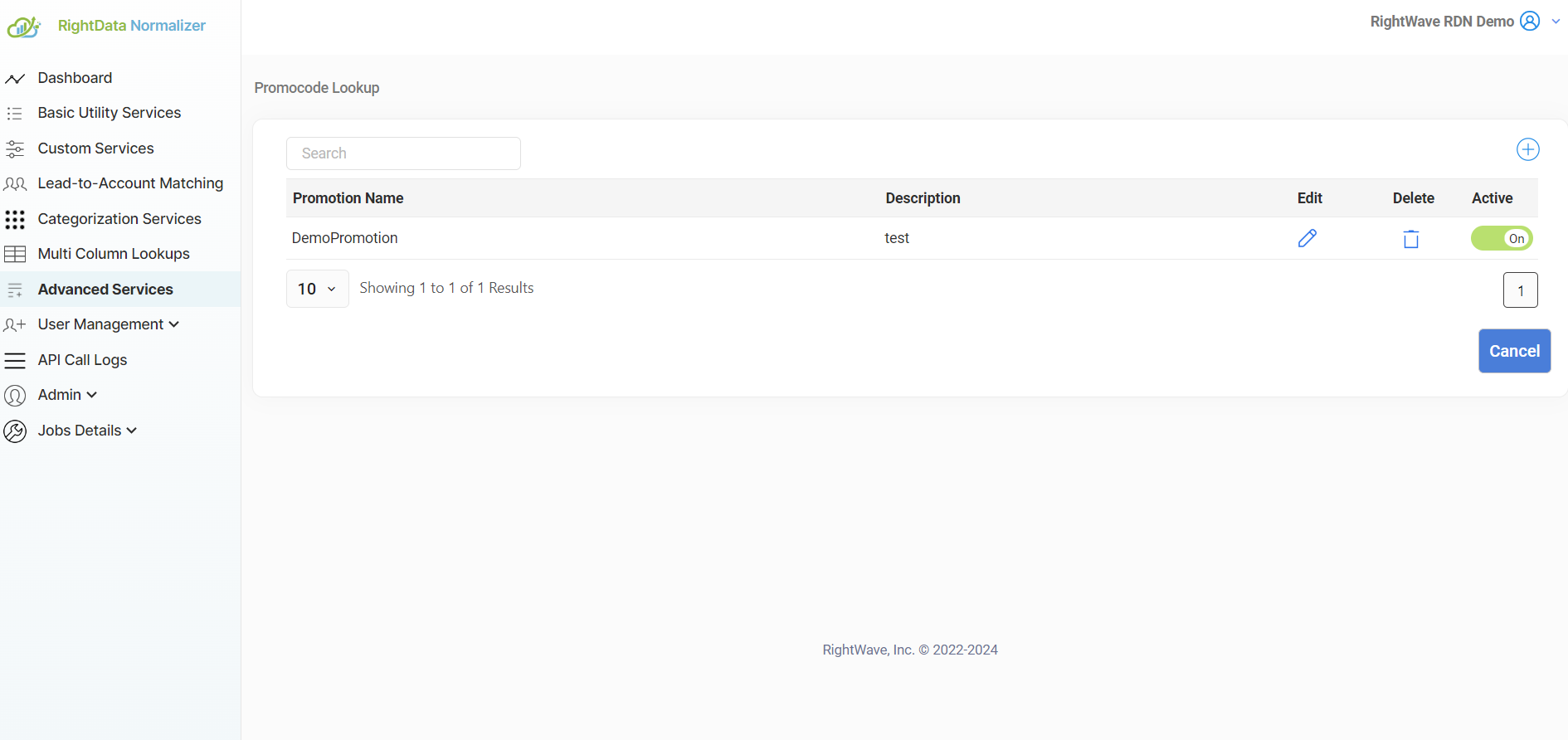1568x740 pixels.
Task: Open Basic Utility Services menu item
Action: pos(109,113)
